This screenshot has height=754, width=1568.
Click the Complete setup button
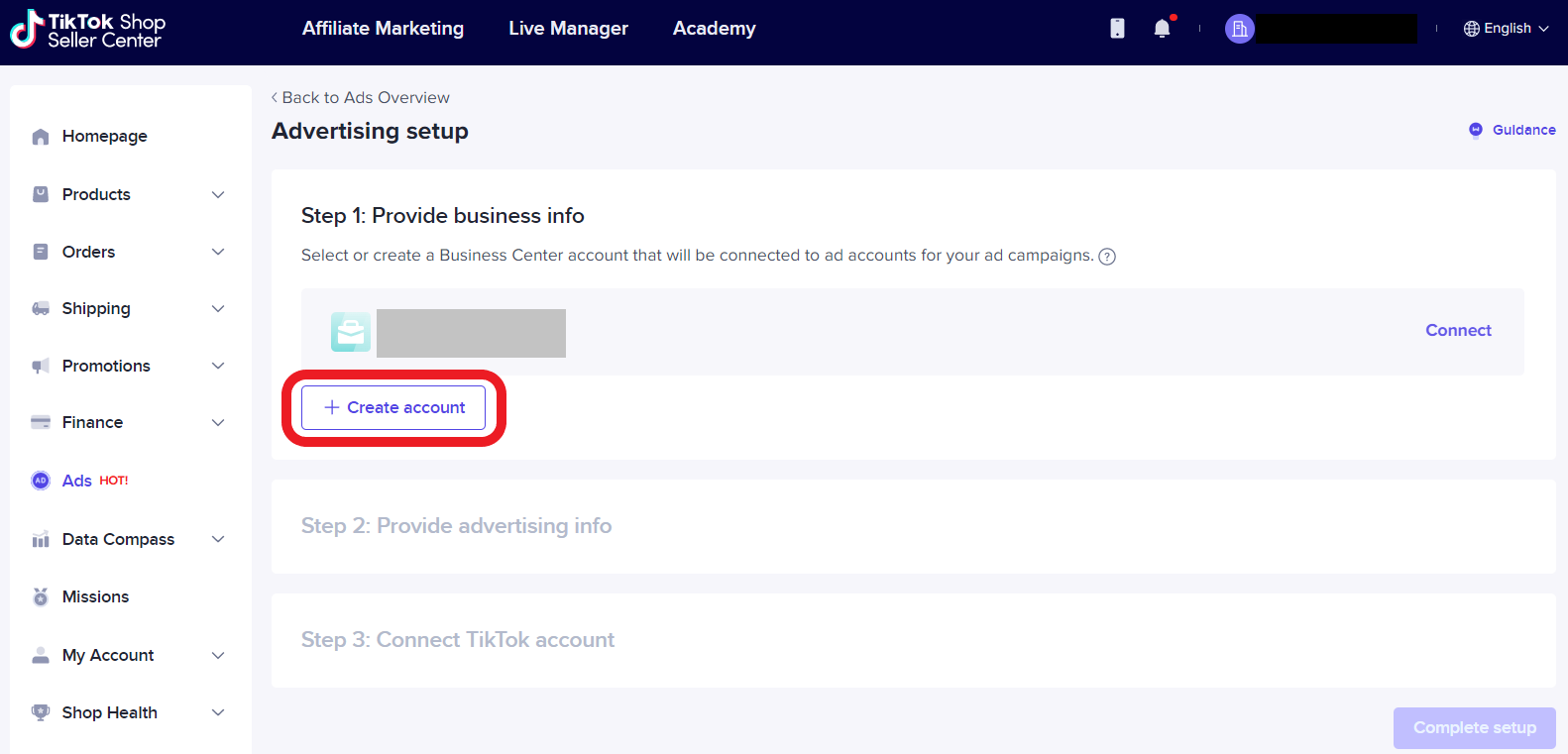click(x=1475, y=728)
